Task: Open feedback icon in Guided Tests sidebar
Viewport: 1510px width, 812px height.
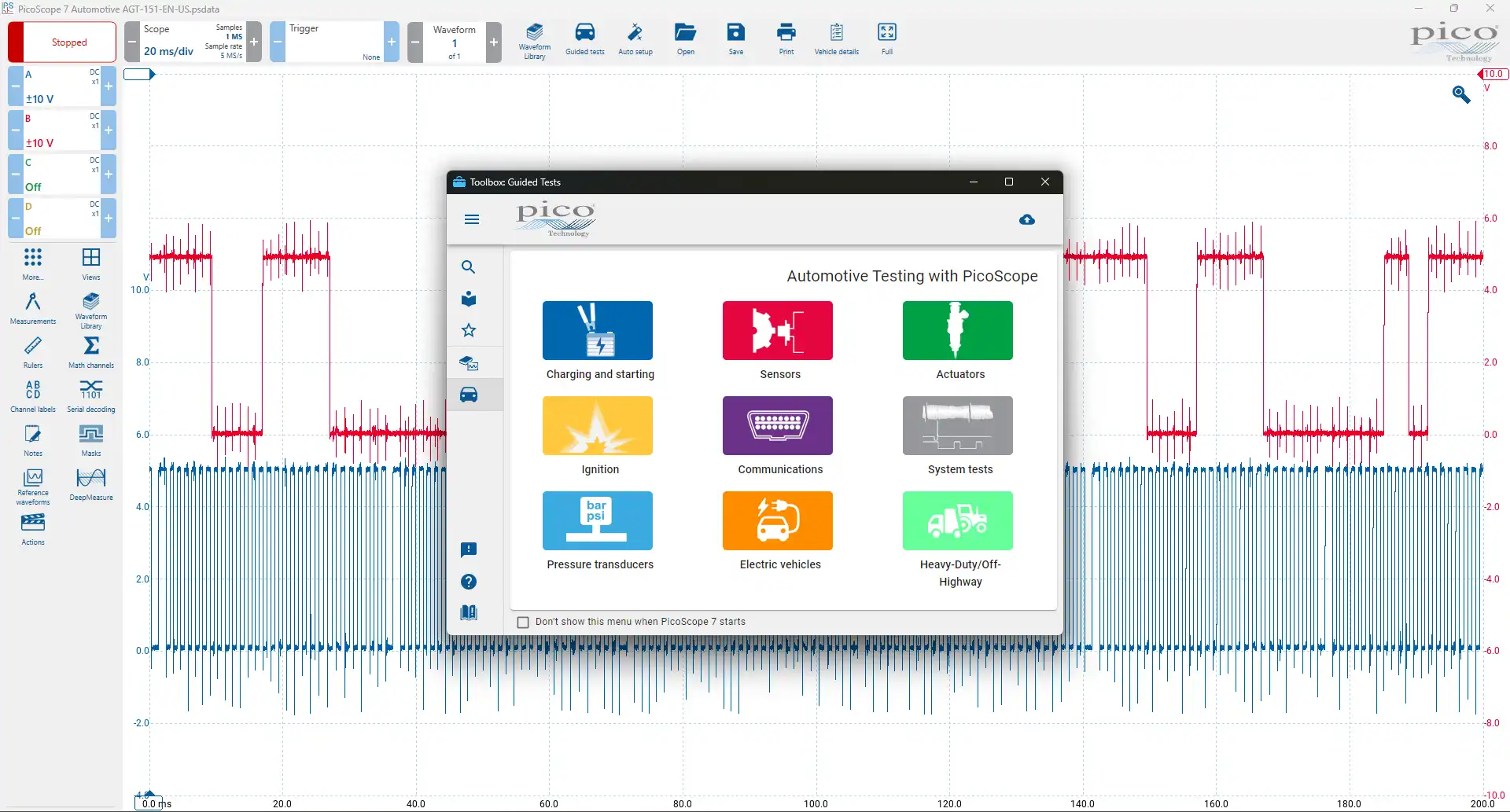Action: point(469,550)
